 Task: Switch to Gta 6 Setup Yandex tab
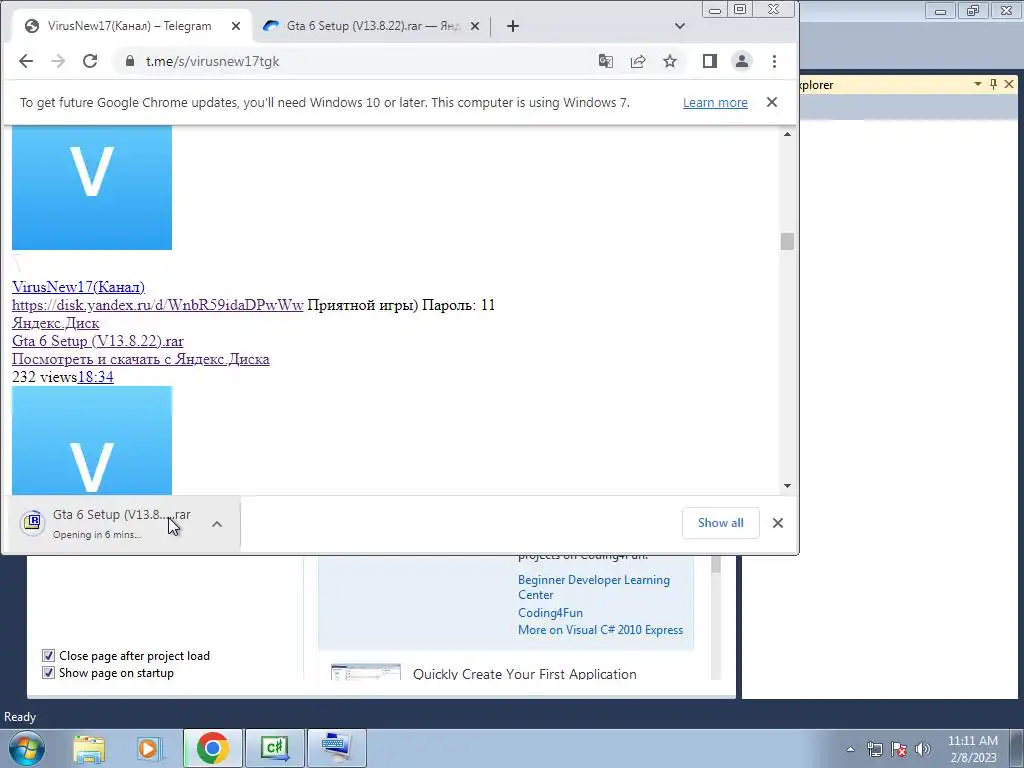click(372, 26)
